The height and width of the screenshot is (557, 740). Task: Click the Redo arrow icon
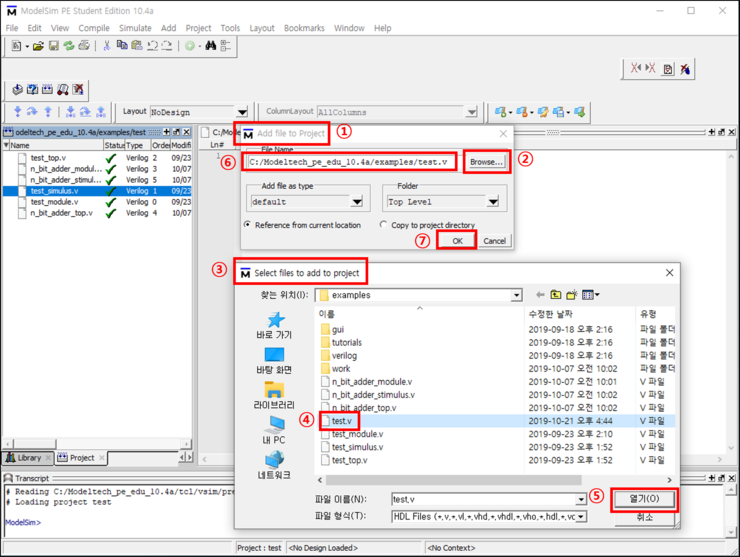pyautogui.click(x=167, y=46)
